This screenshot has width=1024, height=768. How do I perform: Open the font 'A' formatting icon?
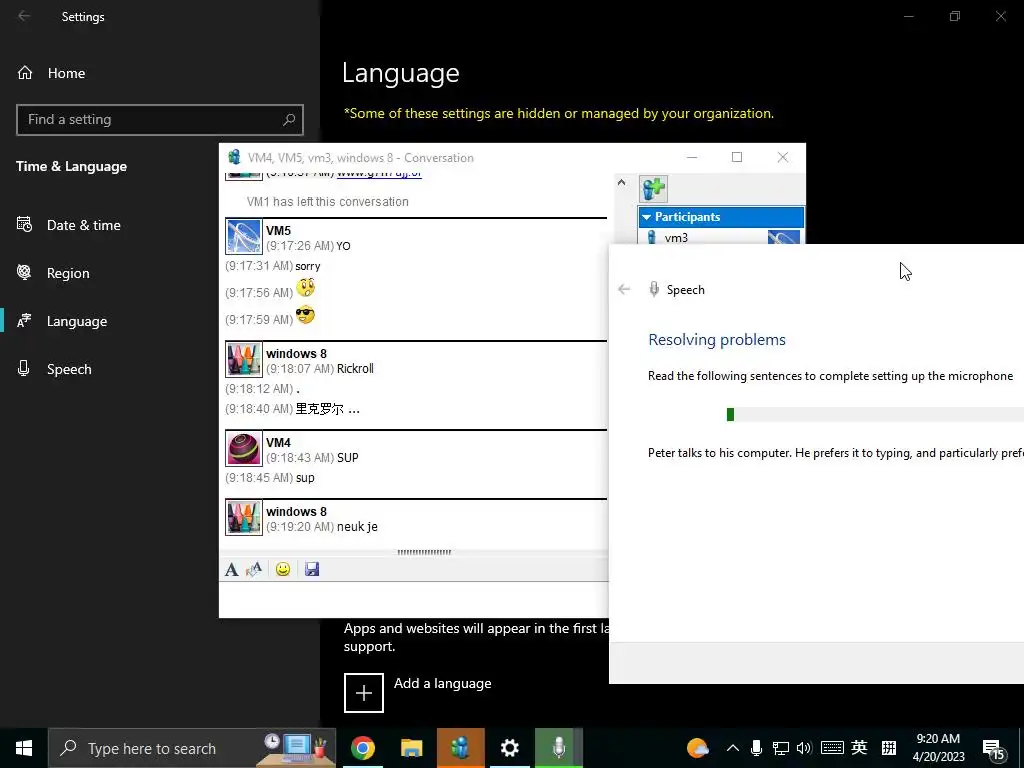[231, 569]
